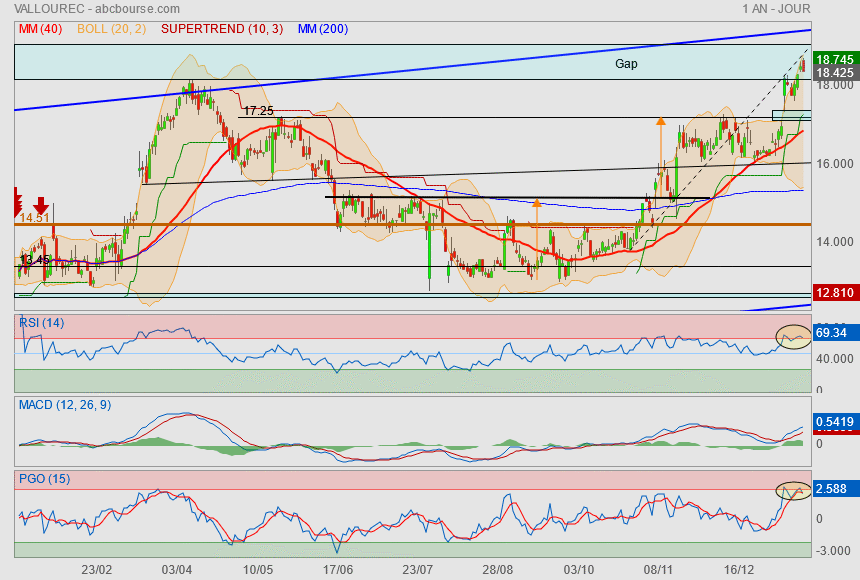Click the highlighted circle on the RSI line

(793, 337)
